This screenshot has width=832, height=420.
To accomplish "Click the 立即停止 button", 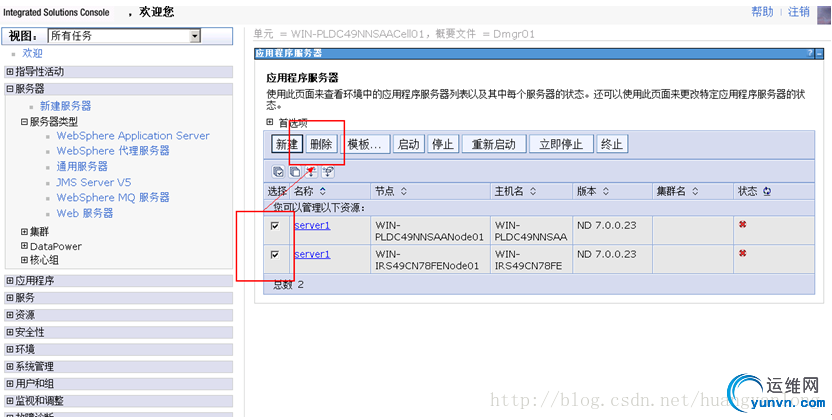I will click(x=561, y=144).
